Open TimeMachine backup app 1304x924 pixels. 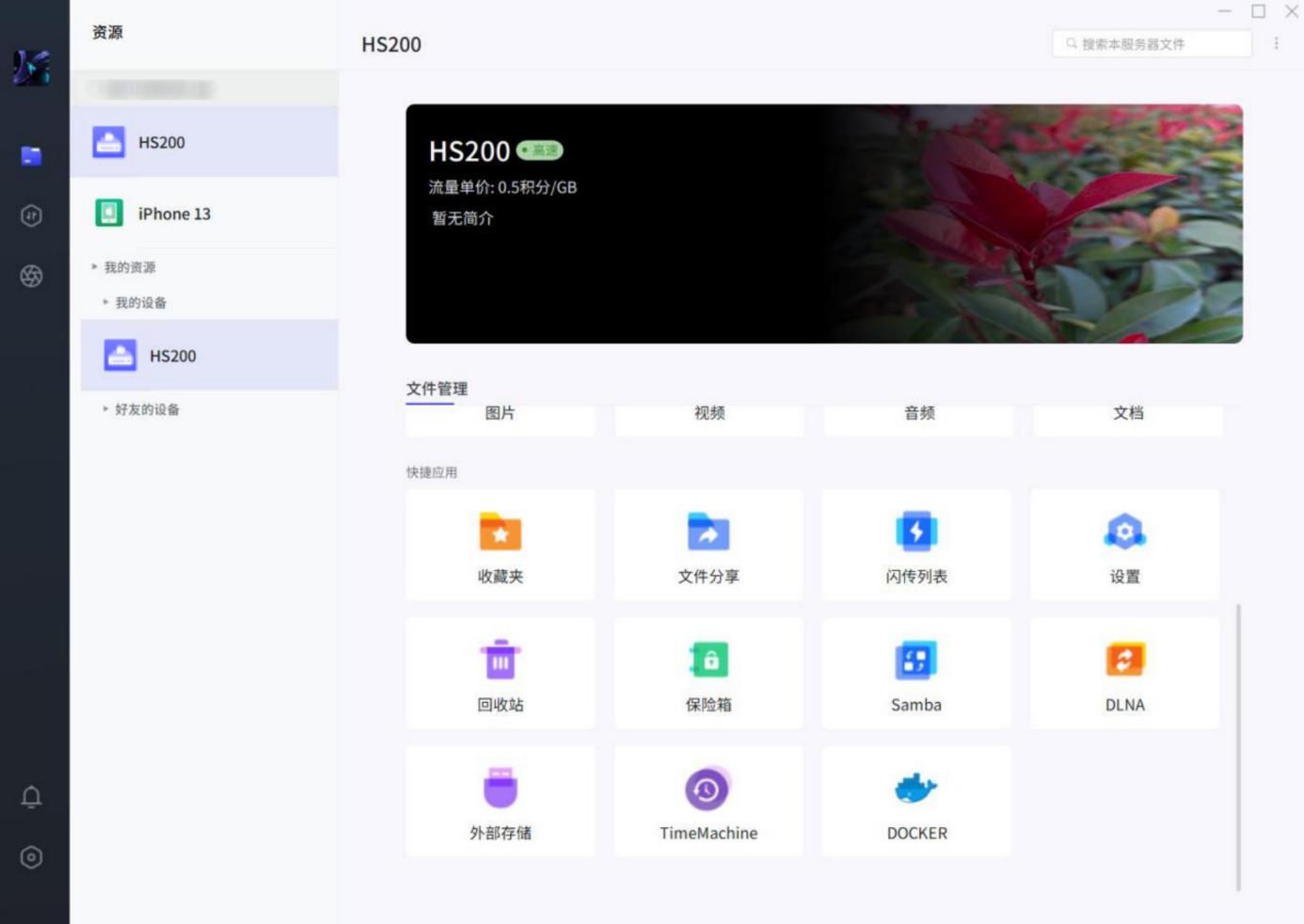(x=708, y=789)
